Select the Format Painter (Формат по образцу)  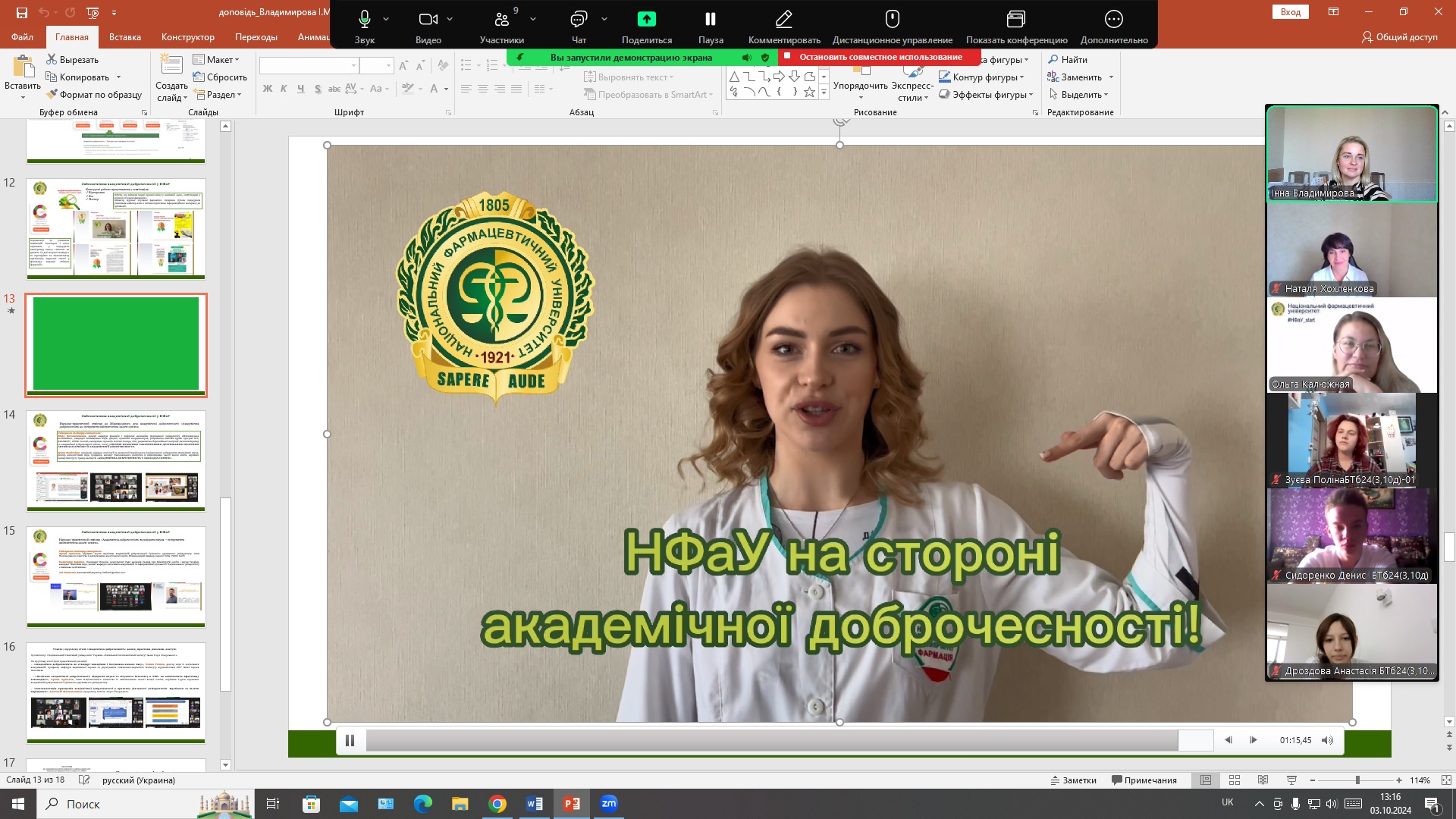click(x=94, y=95)
